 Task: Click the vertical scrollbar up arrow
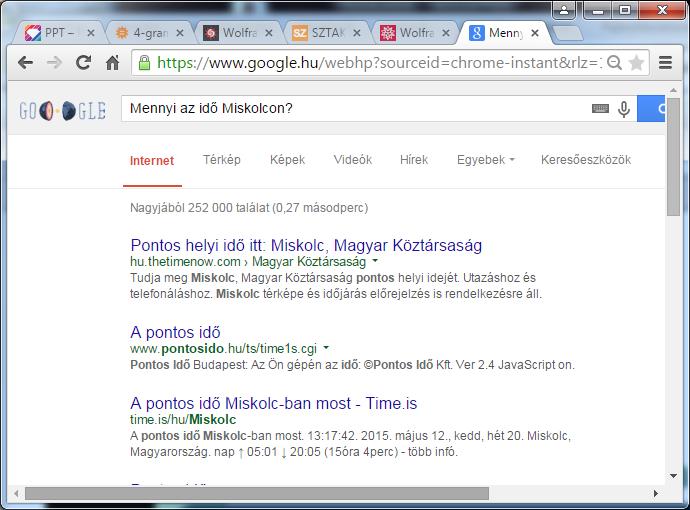click(673, 90)
